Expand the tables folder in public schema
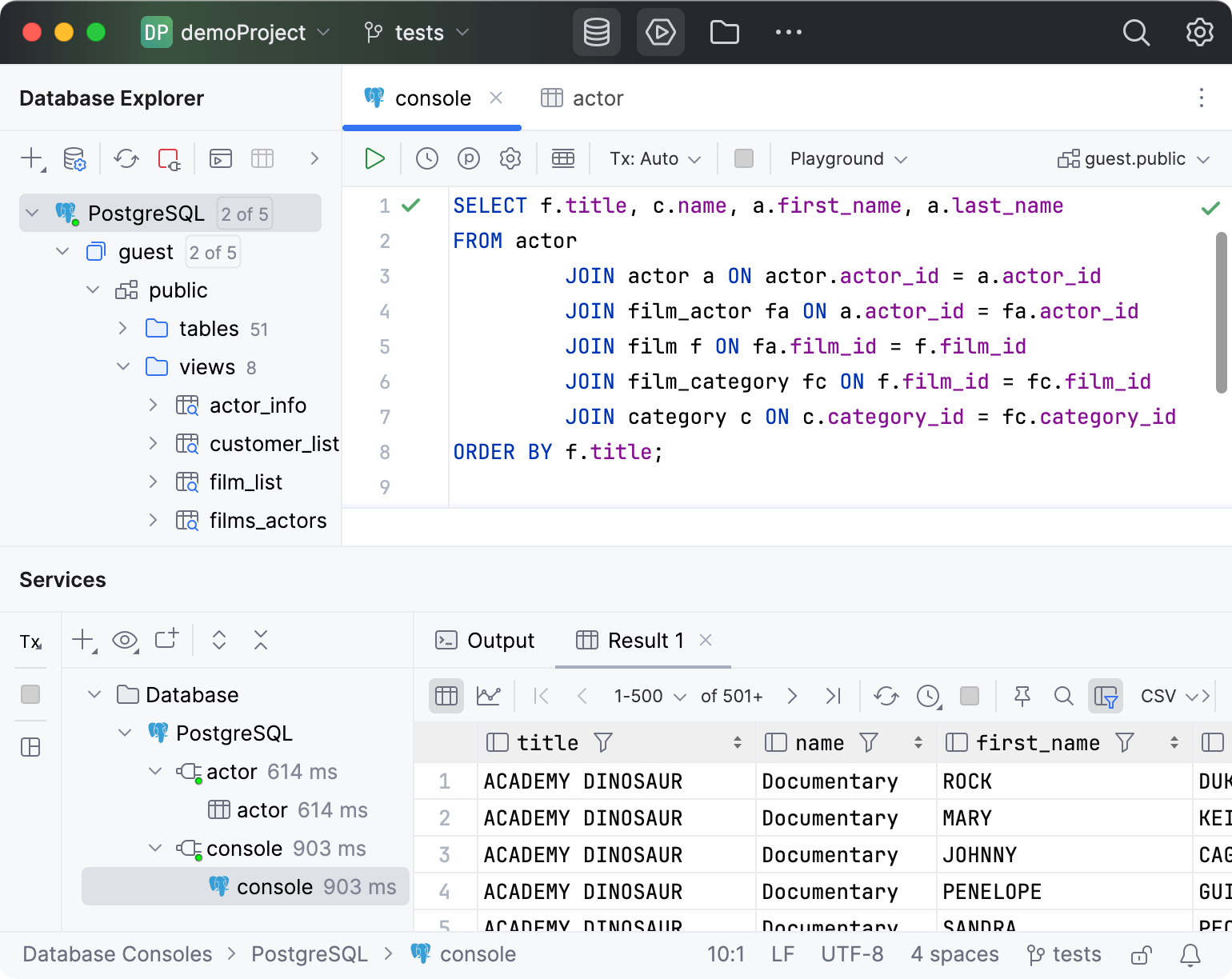1232x979 pixels. click(123, 328)
